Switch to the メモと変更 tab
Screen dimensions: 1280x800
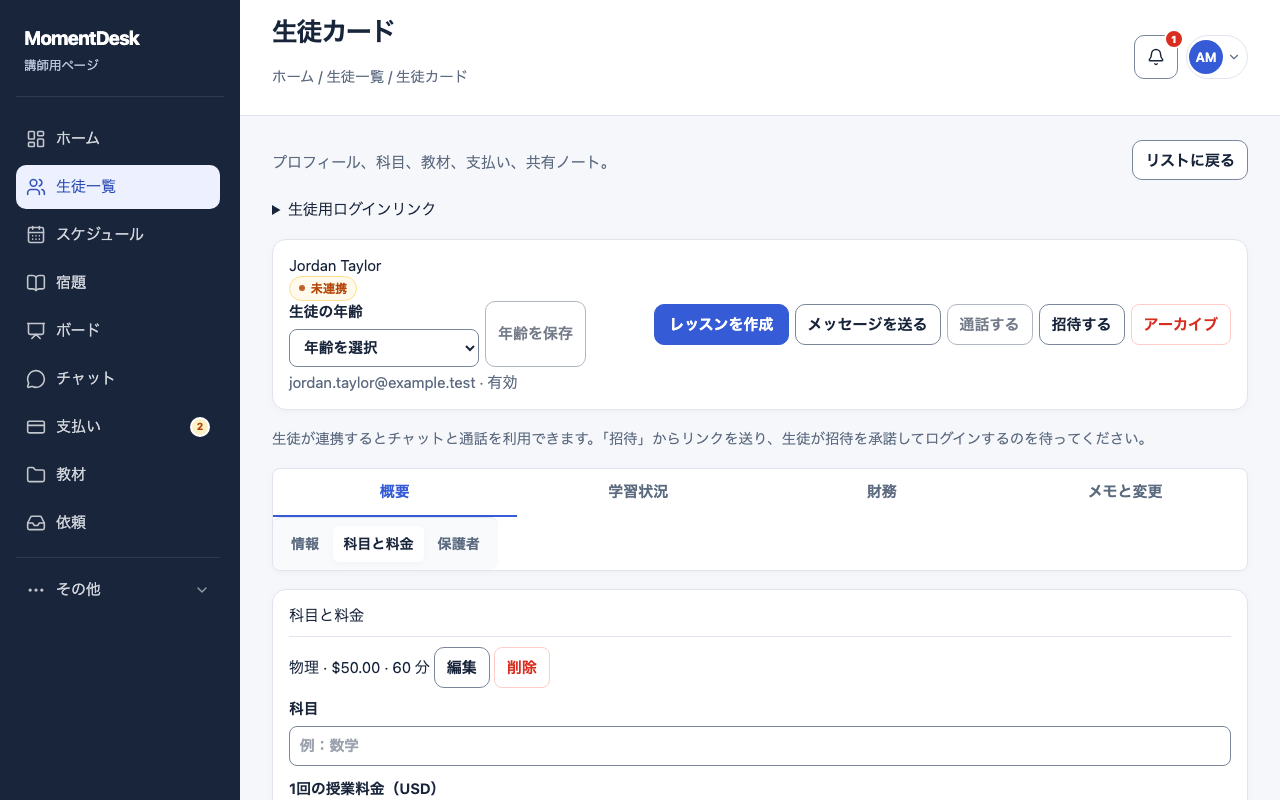1125,492
